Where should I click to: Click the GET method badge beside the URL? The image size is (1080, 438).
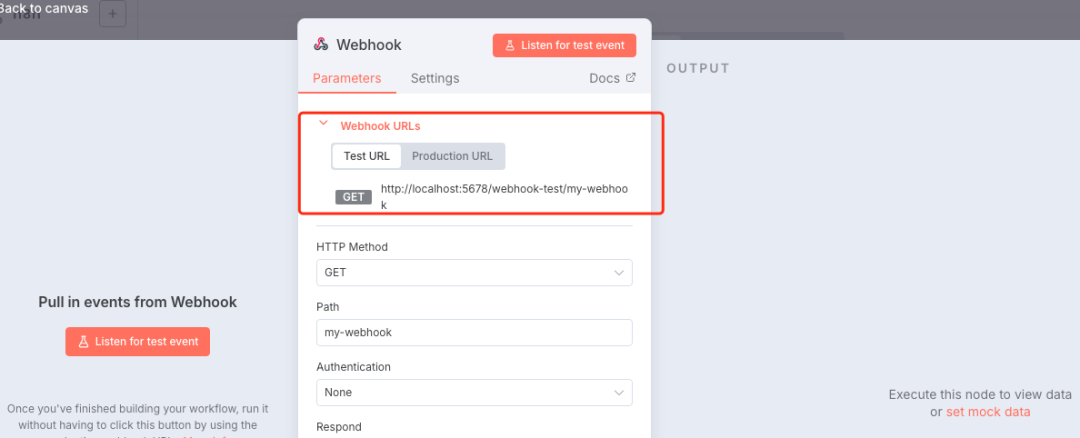coord(354,197)
